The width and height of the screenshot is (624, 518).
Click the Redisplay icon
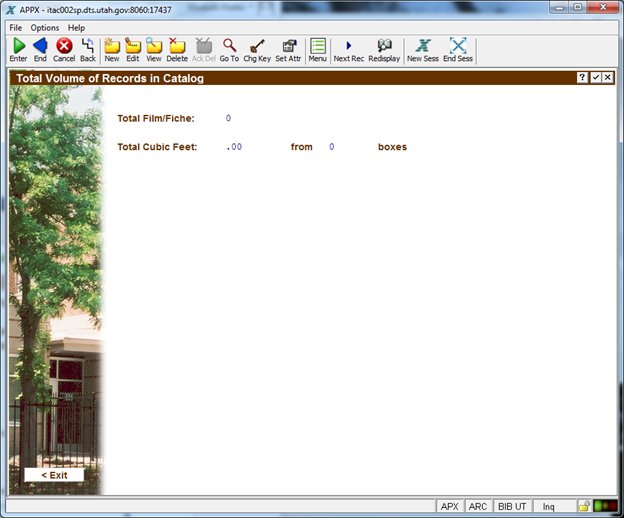(384, 46)
